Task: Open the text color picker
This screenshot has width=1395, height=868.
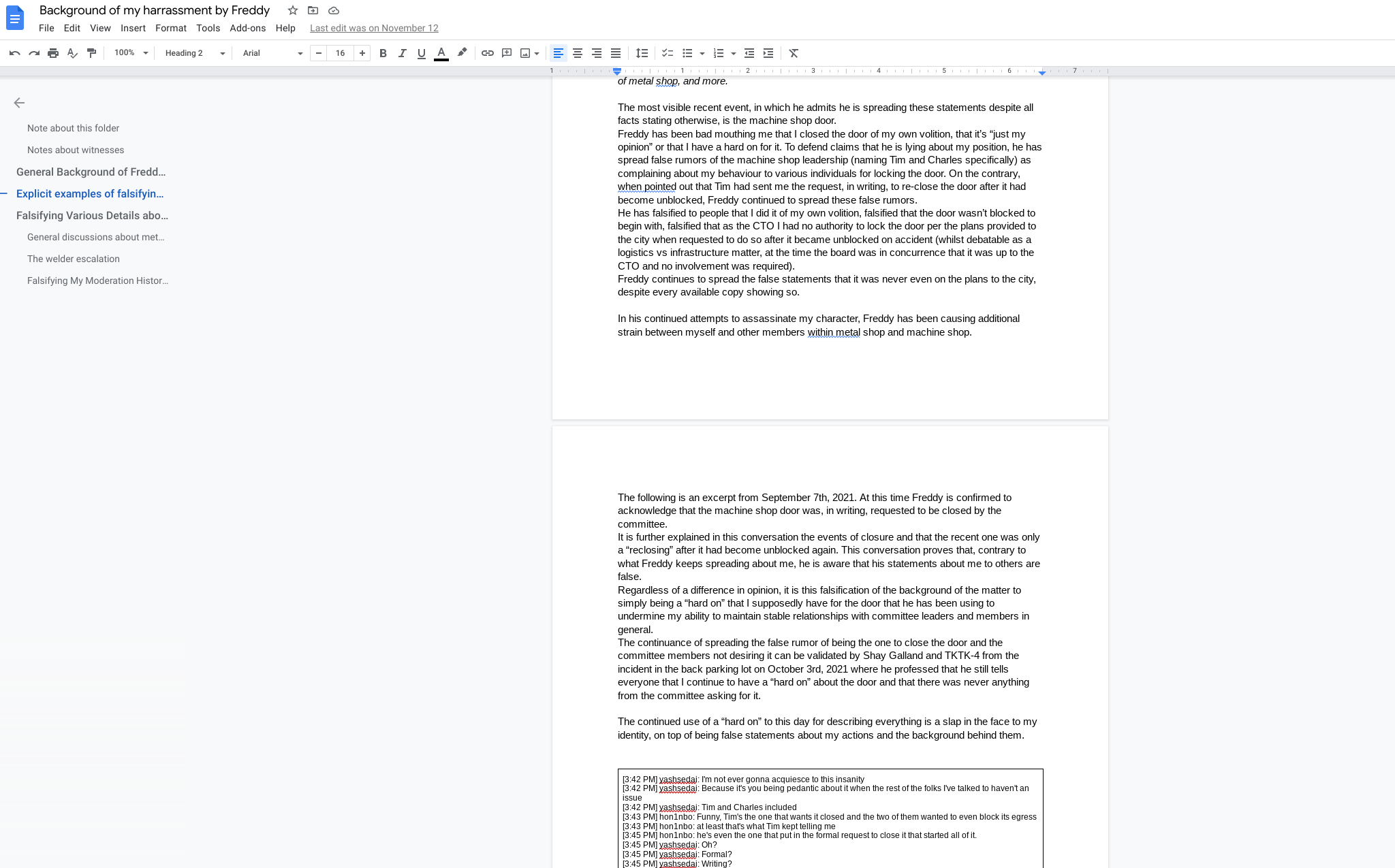Action: (441, 53)
